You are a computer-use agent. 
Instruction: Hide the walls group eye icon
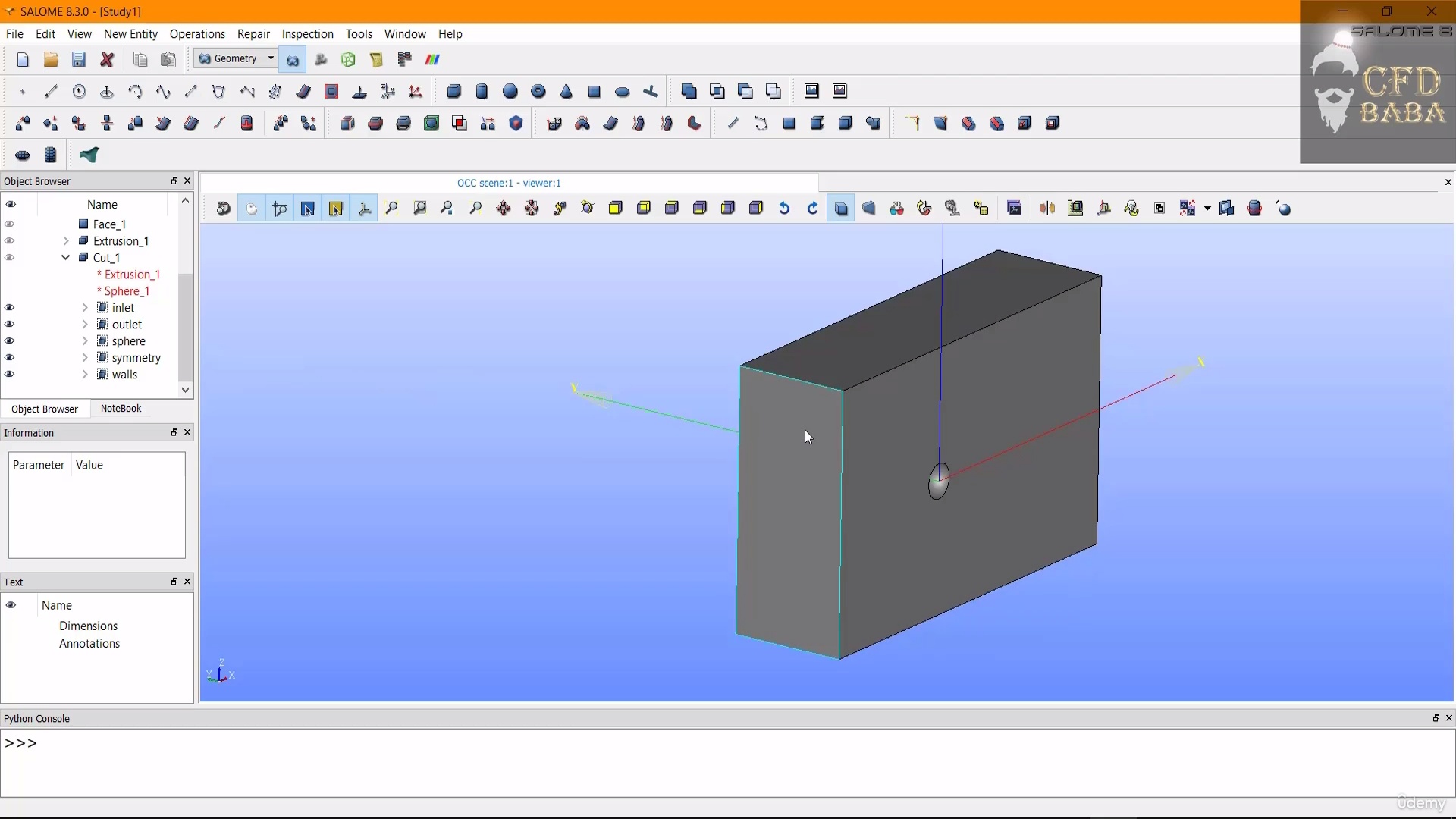(x=10, y=375)
